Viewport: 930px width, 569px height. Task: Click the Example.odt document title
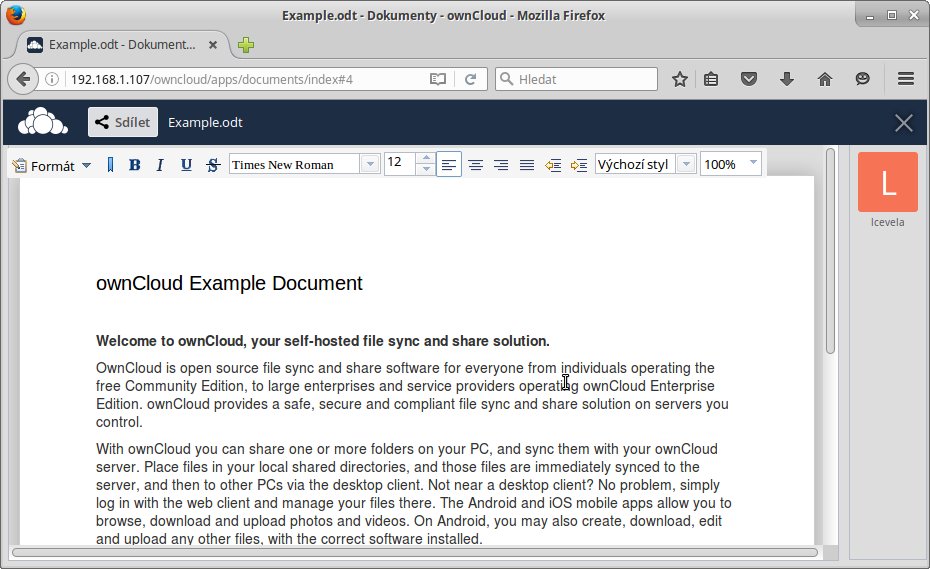pyautogui.click(x=205, y=122)
